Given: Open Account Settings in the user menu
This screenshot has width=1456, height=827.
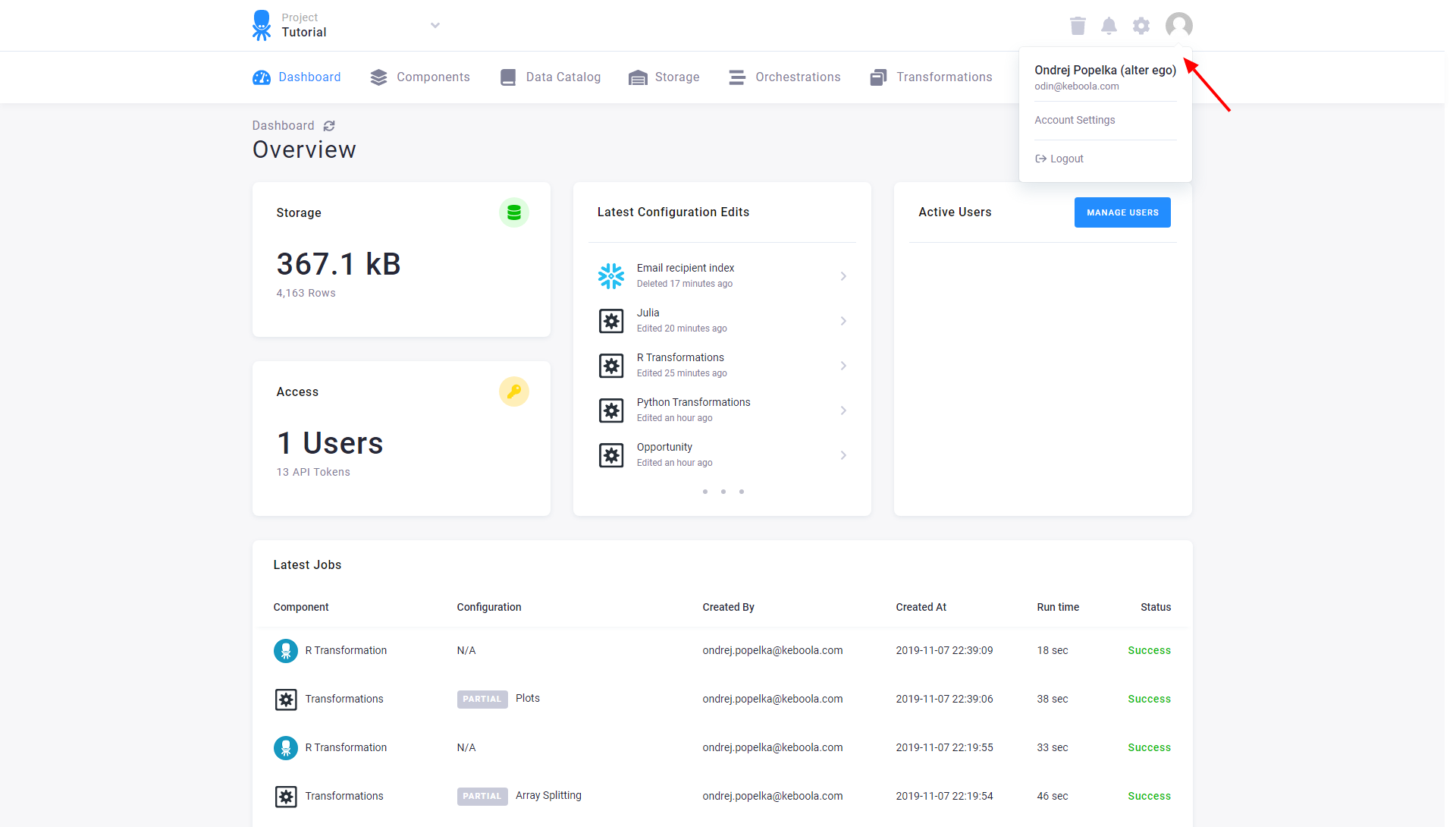Looking at the screenshot, I should click(1075, 120).
